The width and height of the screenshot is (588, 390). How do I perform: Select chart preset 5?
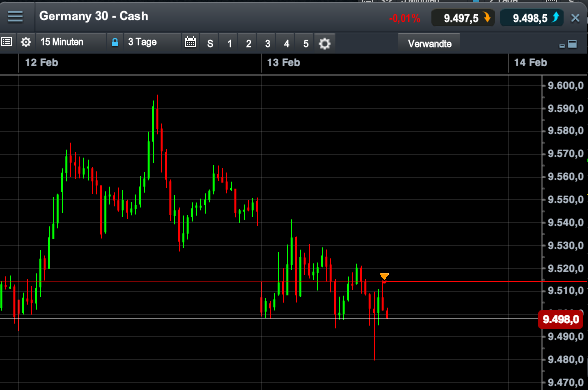point(306,44)
